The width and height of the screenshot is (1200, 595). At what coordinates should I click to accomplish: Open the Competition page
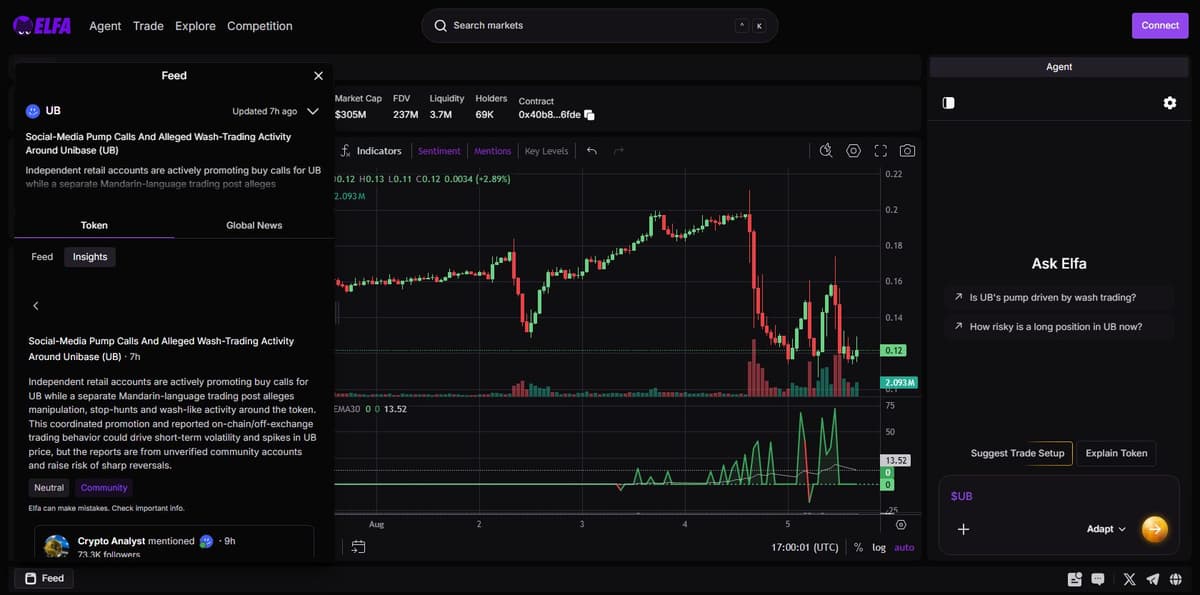260,26
